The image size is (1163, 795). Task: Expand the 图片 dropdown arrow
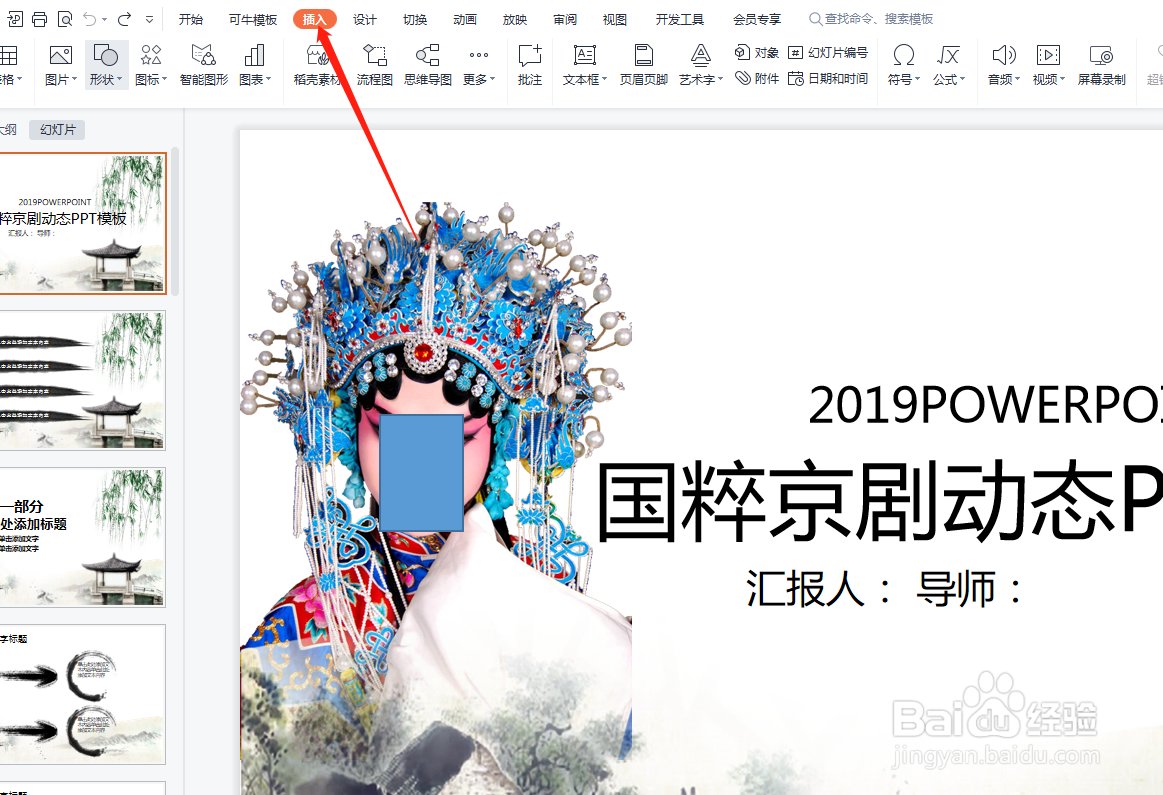(75, 79)
